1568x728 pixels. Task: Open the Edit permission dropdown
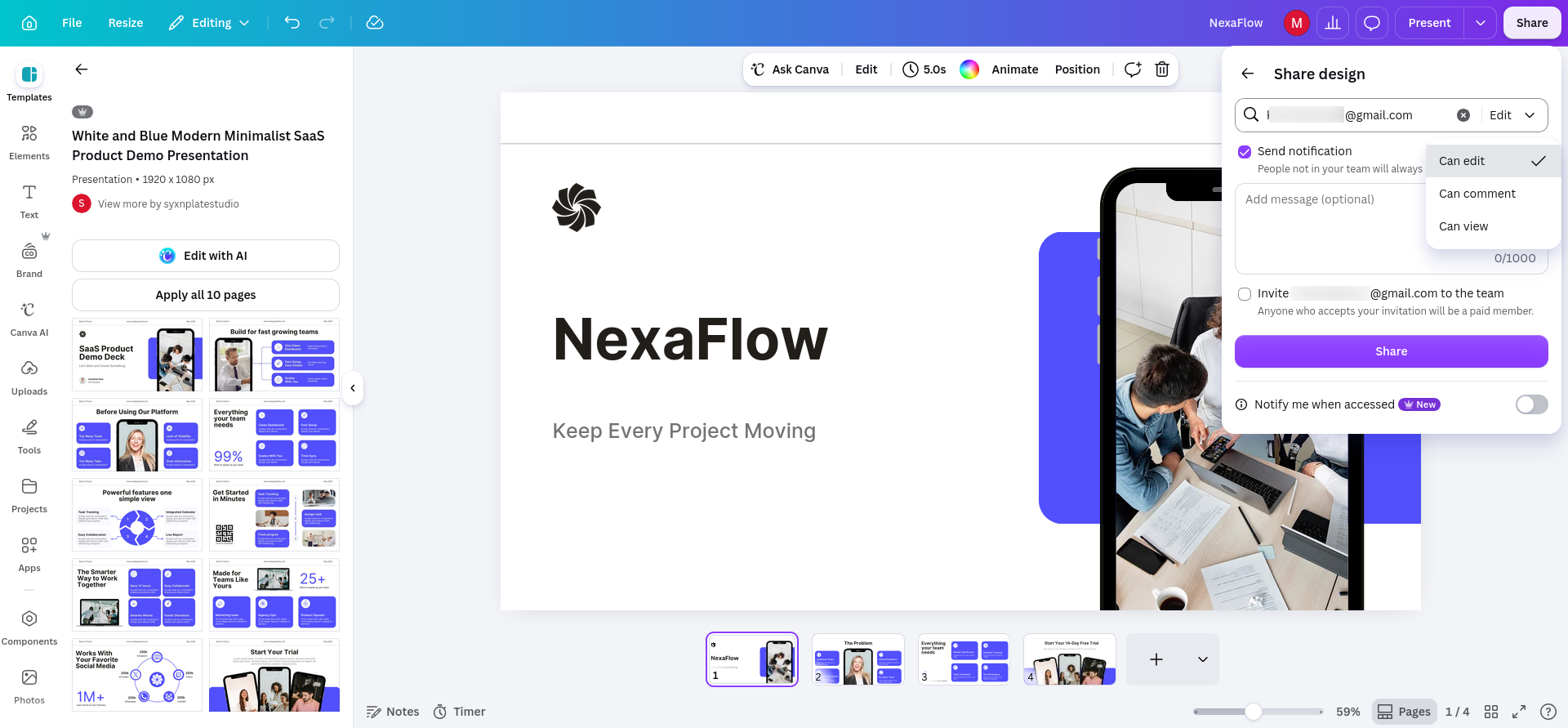click(1512, 115)
